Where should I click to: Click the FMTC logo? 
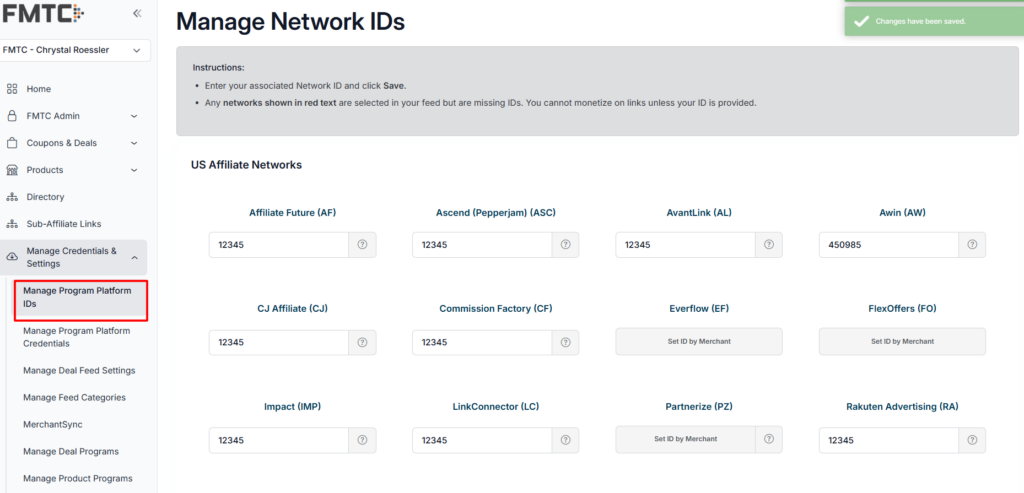[x=43, y=14]
